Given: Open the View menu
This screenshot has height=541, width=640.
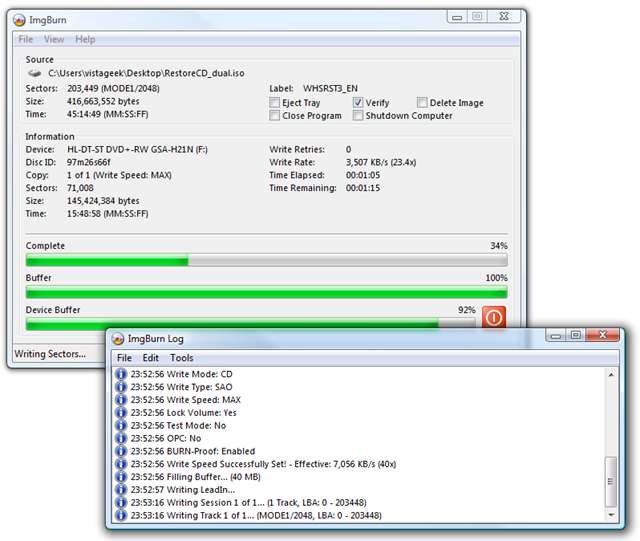Looking at the screenshot, I should 54,39.
